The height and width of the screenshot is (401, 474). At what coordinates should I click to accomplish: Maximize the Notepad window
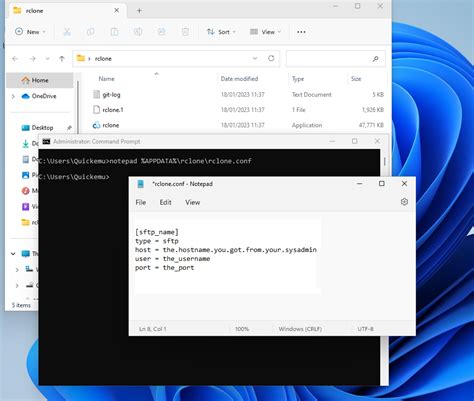[x=382, y=184]
